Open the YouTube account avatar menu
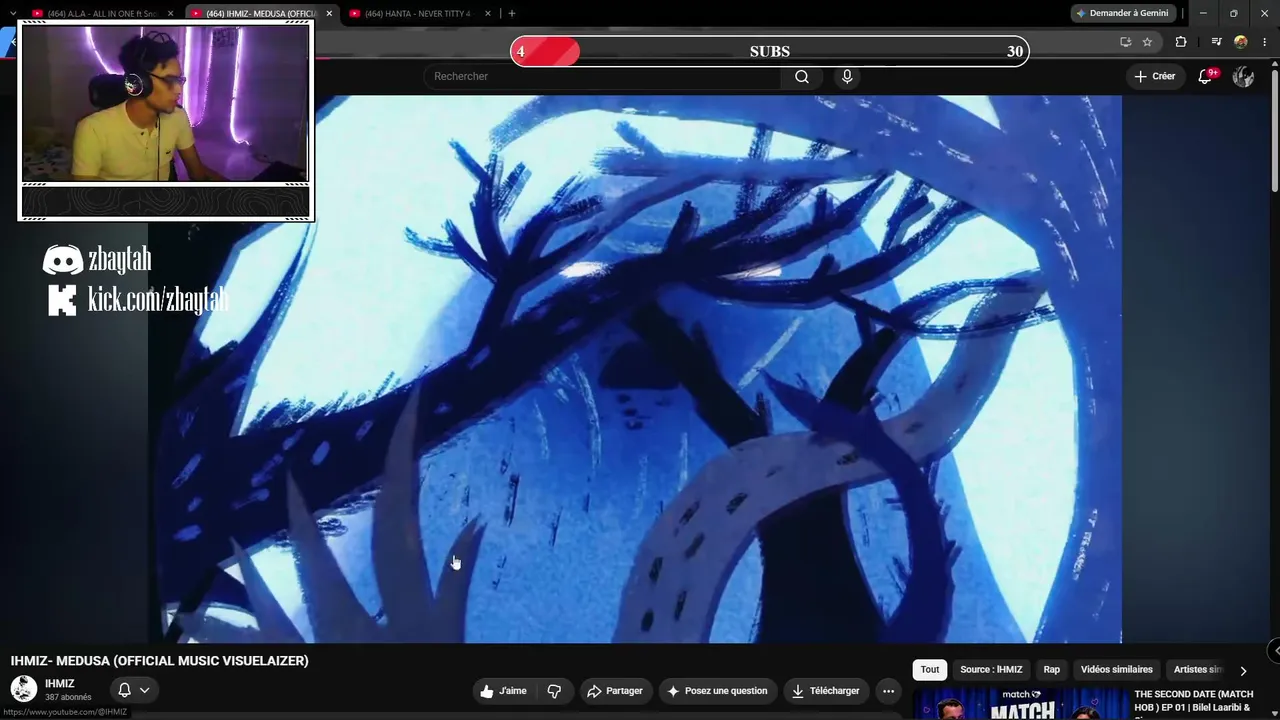 1243,76
